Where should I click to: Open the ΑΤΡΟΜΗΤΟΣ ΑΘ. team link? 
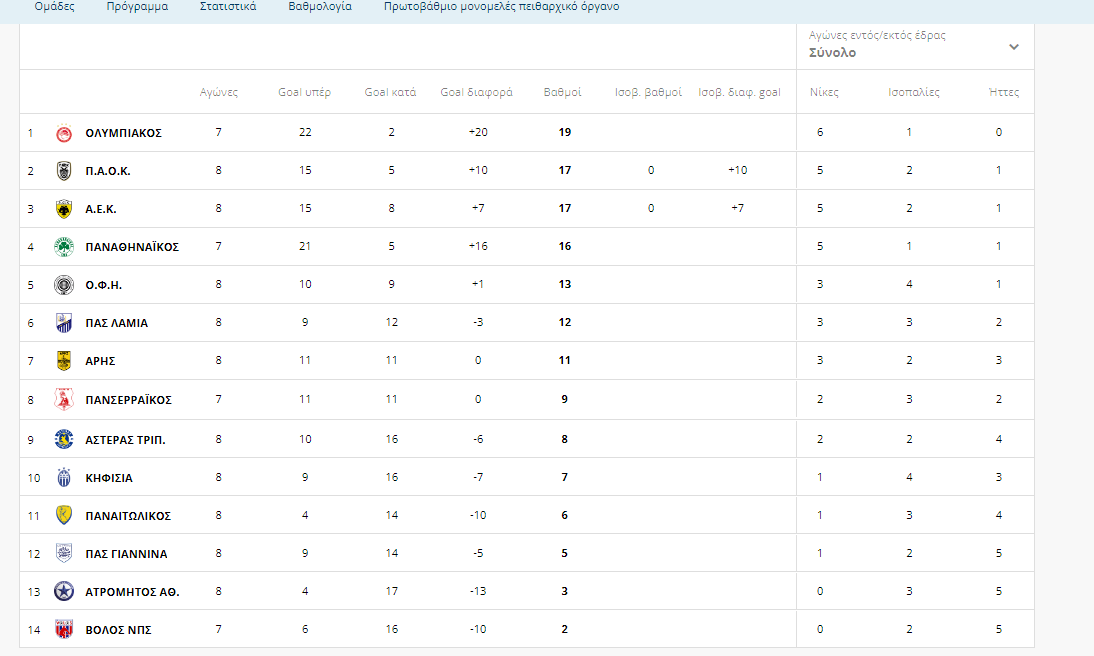point(132,591)
